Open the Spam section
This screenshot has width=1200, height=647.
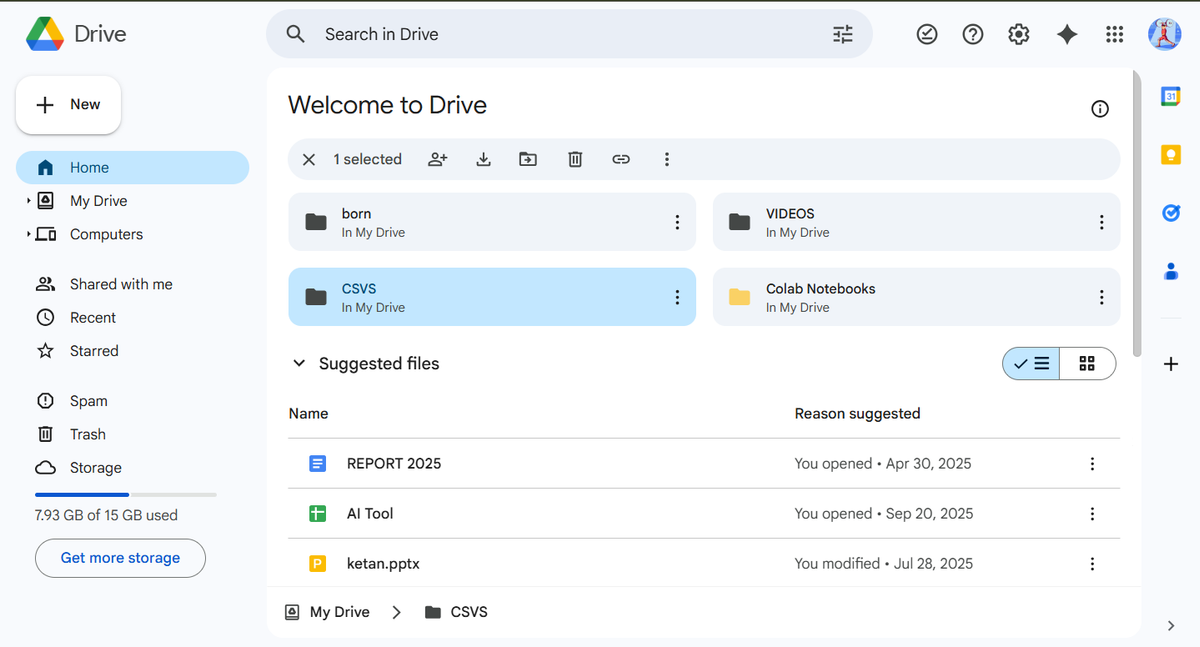coord(88,400)
